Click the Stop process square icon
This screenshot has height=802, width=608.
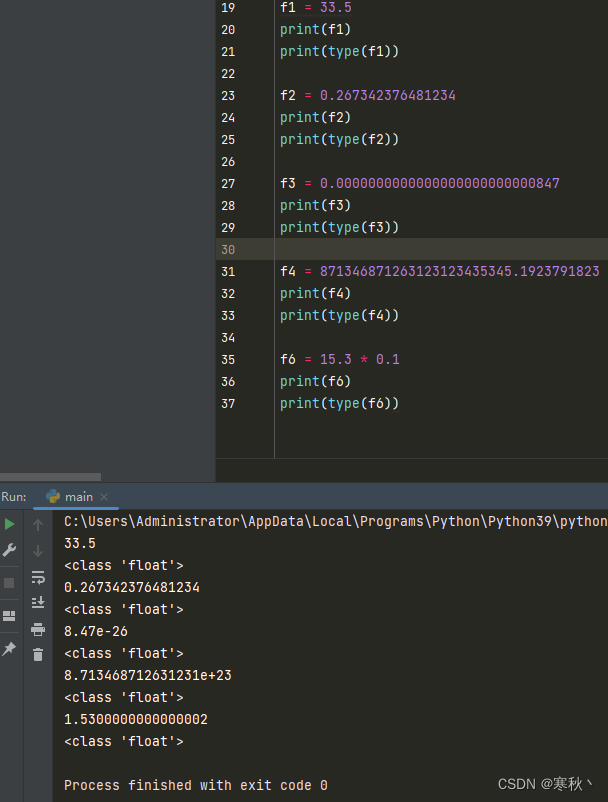pyautogui.click(x=9, y=583)
